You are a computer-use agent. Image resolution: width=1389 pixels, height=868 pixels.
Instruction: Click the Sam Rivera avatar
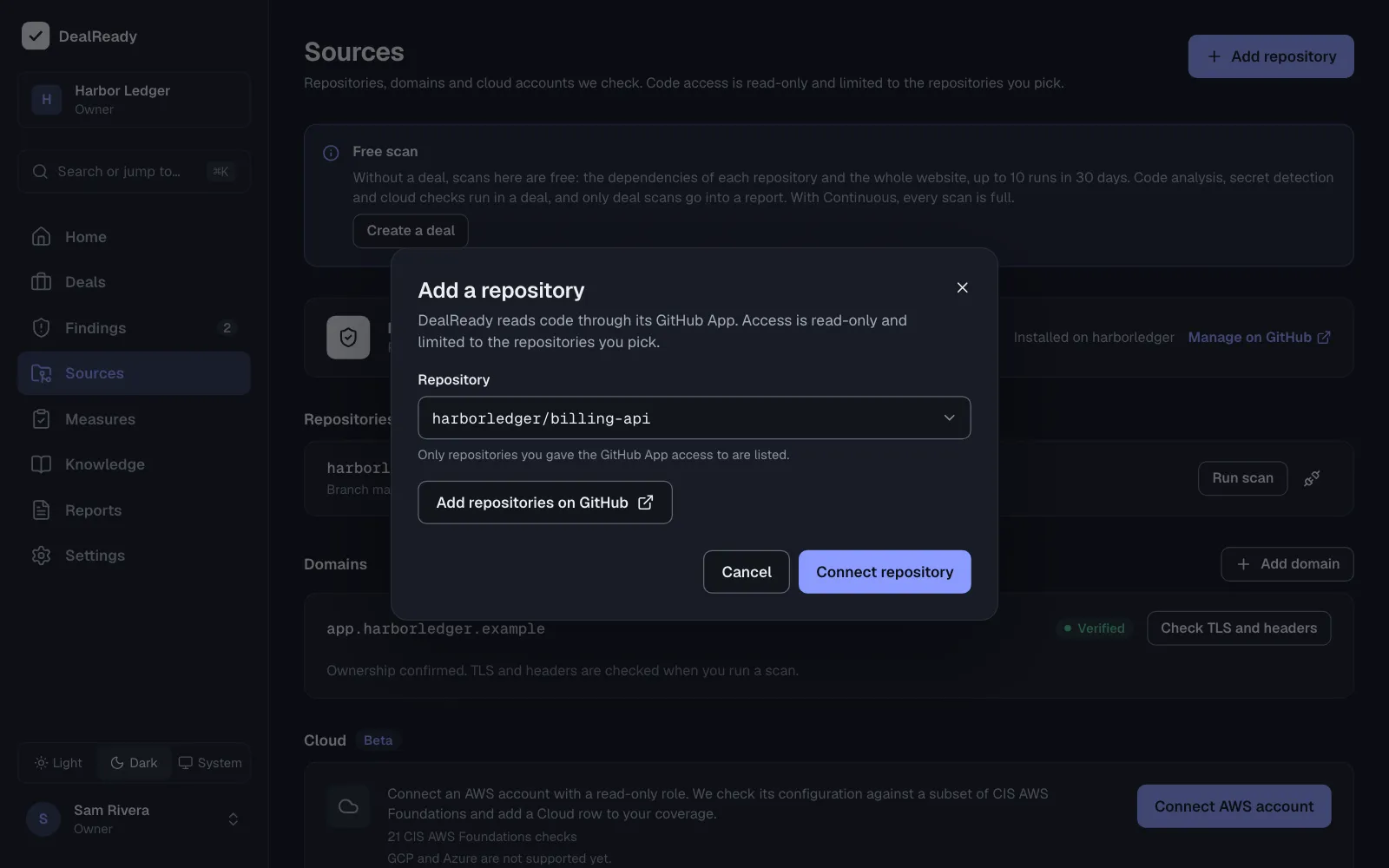[43, 819]
